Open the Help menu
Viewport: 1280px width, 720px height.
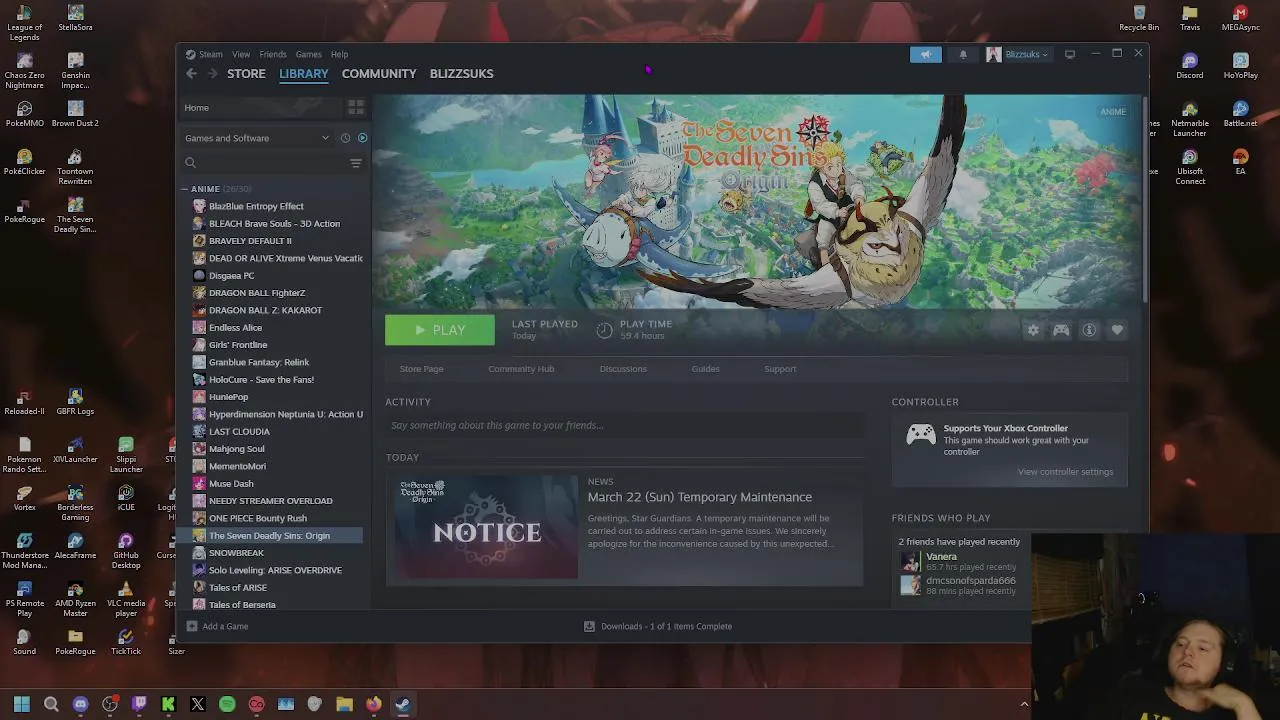tap(339, 54)
